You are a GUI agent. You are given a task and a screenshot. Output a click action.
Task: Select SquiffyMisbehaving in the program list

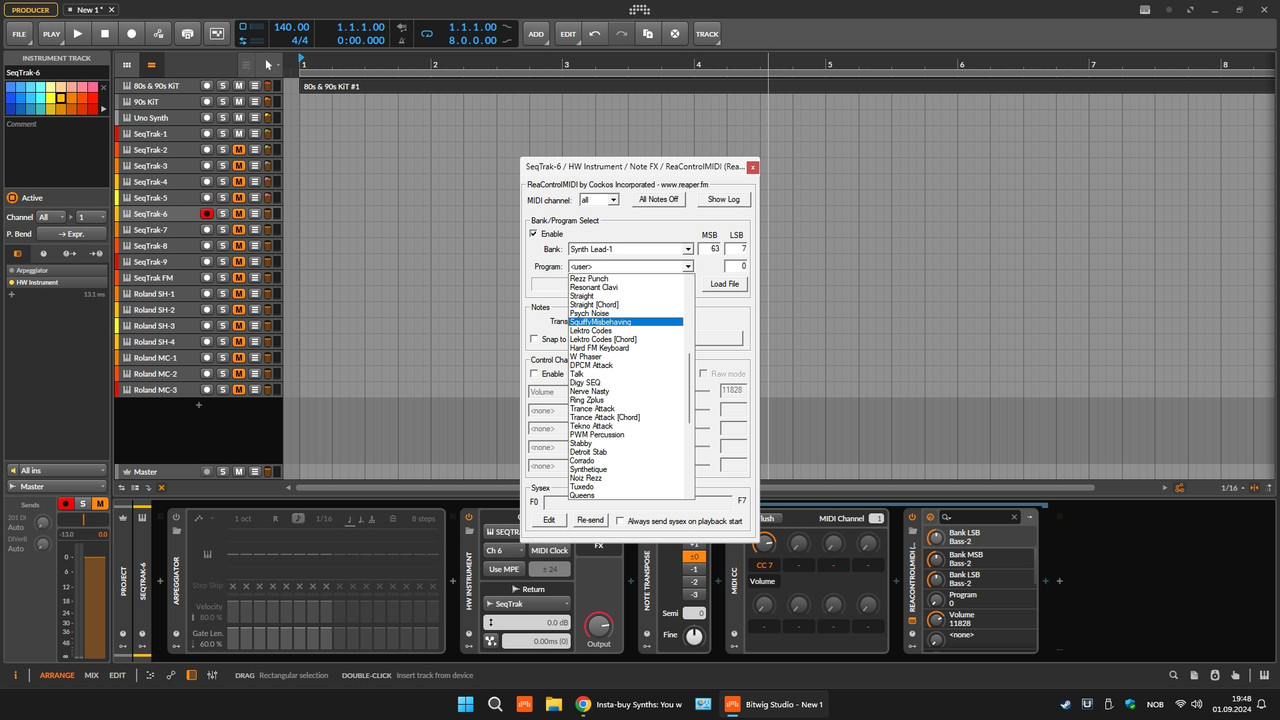pos(626,322)
